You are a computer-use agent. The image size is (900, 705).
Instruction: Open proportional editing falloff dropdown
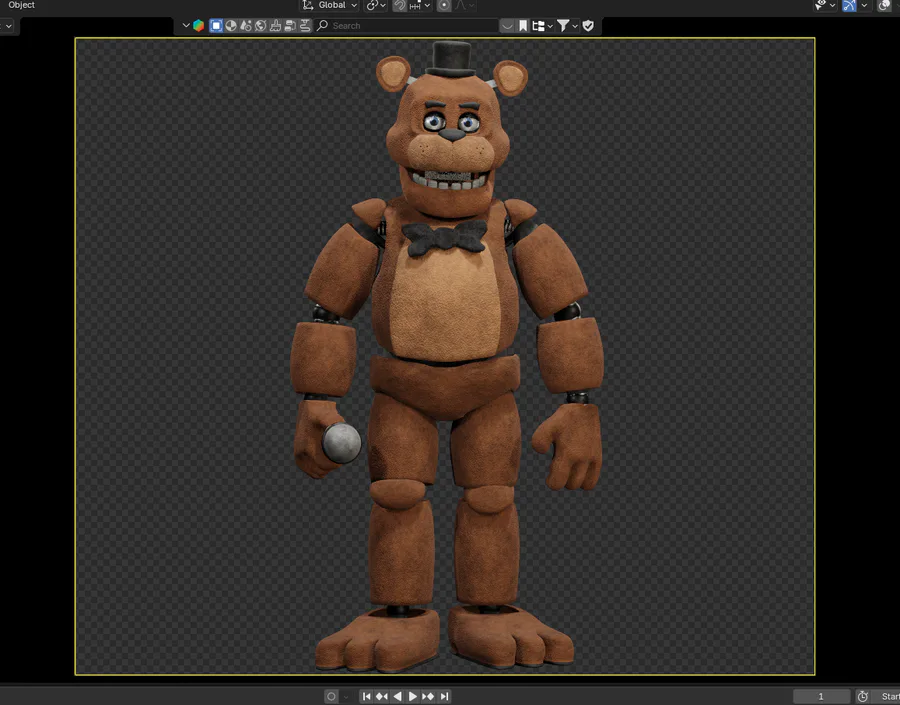click(464, 5)
